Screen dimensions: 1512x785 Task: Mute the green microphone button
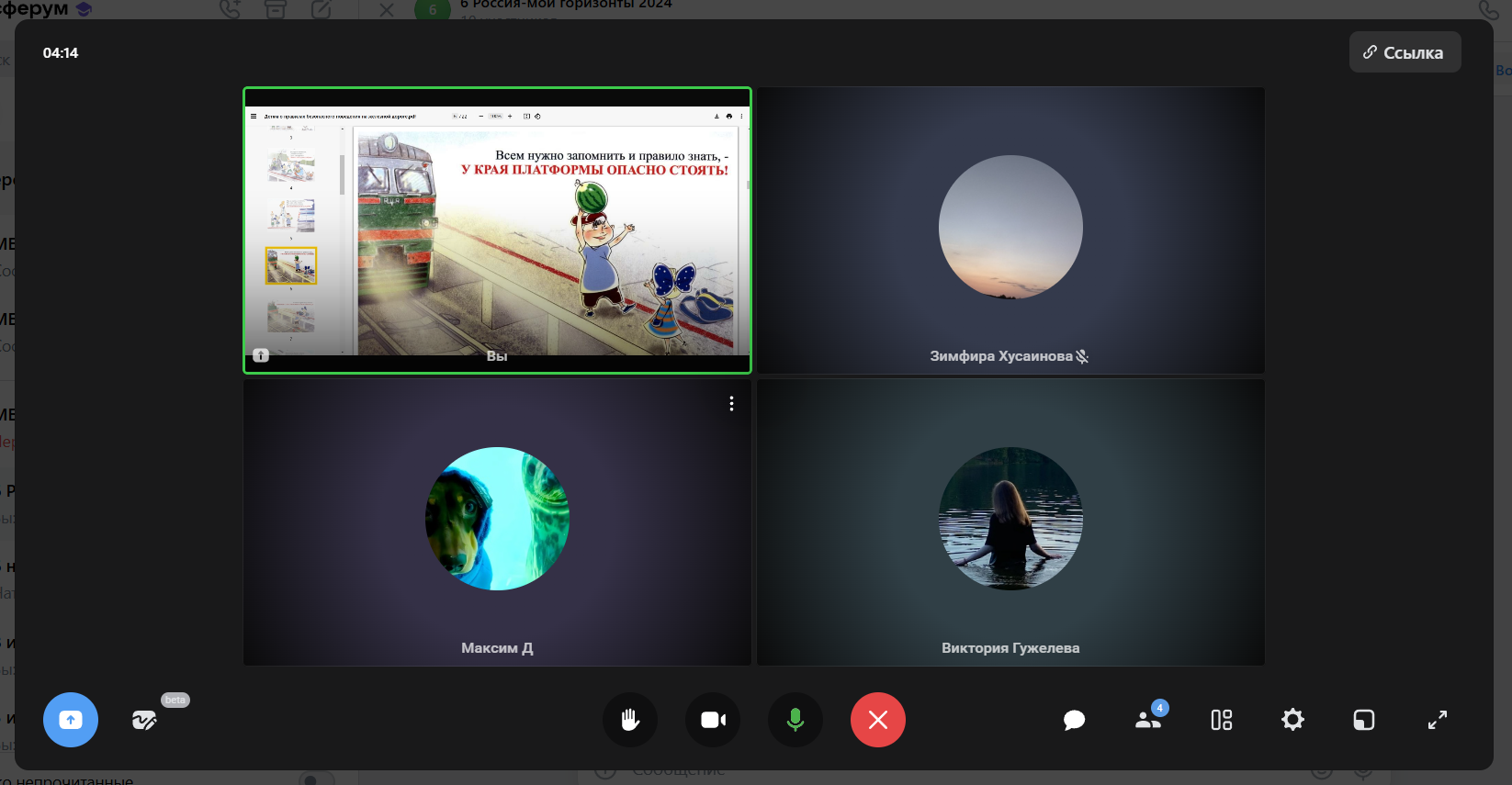[795, 720]
